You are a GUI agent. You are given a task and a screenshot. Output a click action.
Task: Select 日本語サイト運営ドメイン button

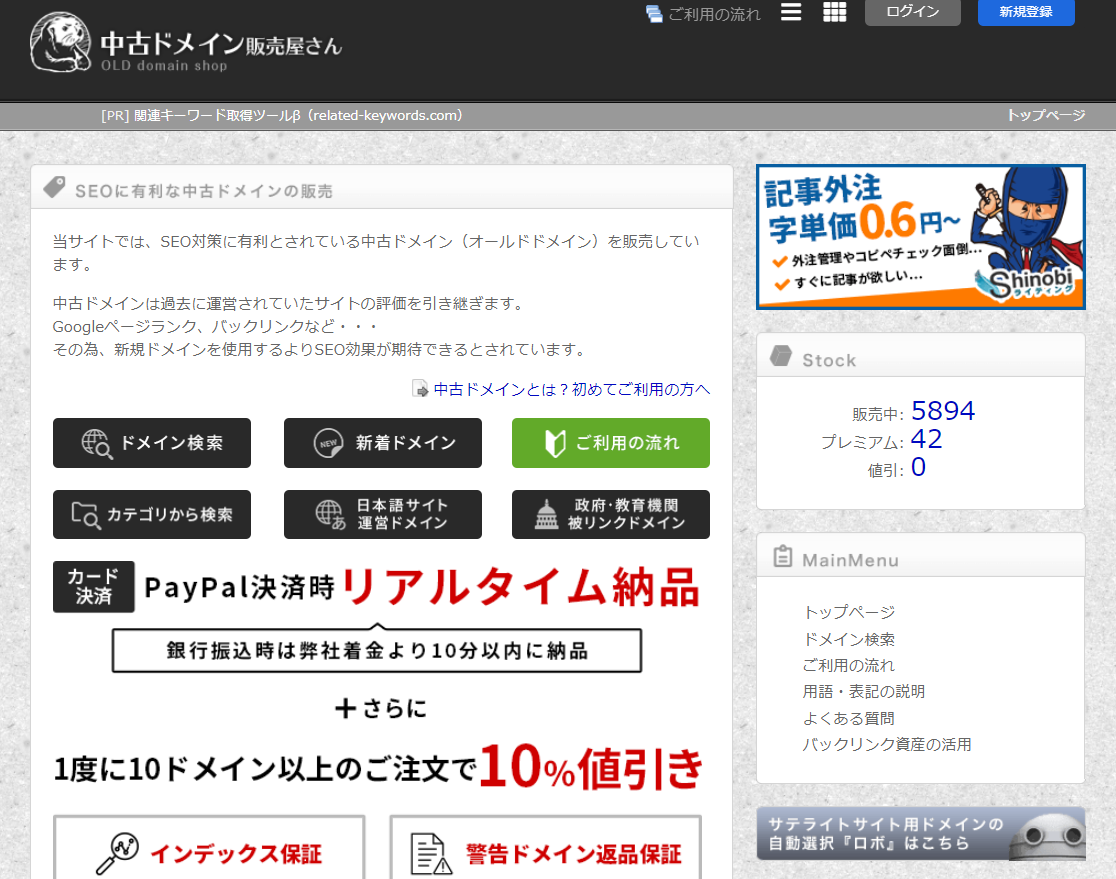tap(383, 515)
